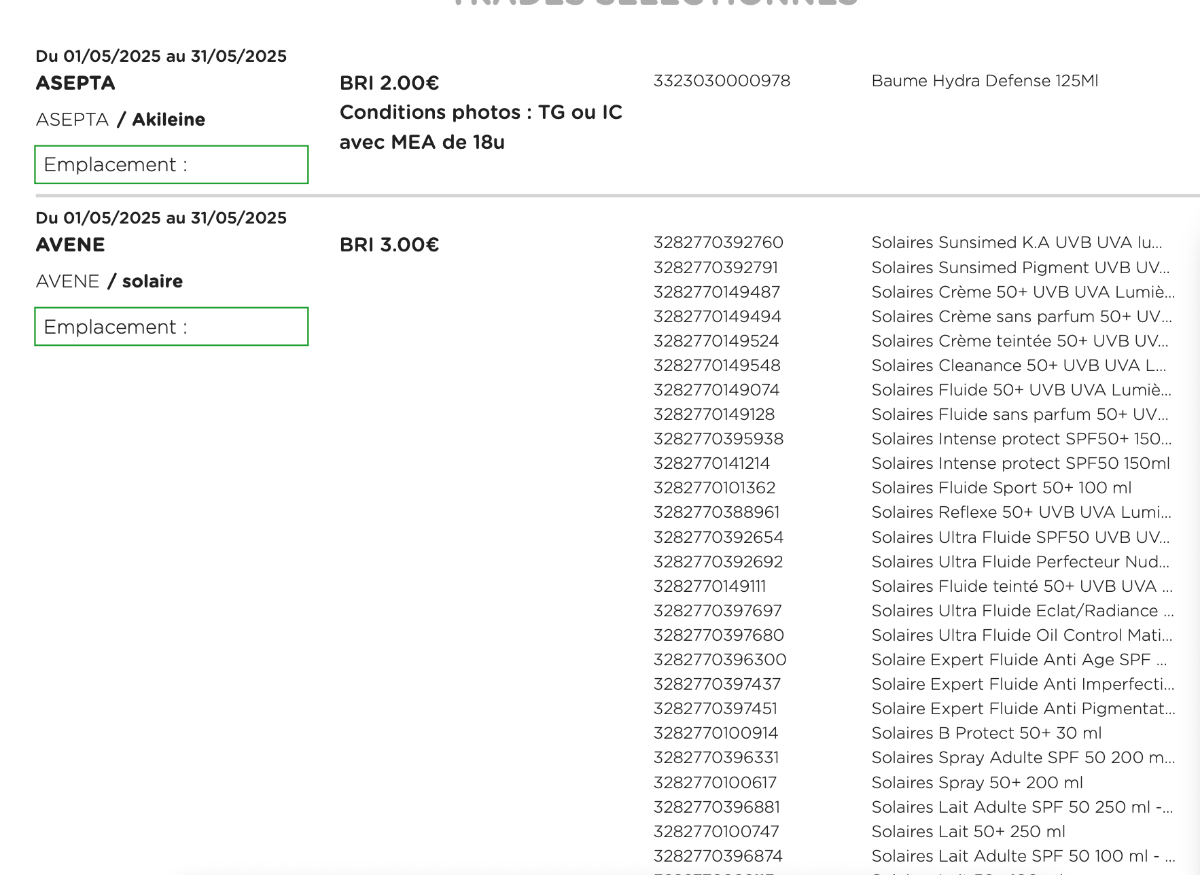The width and height of the screenshot is (1200, 875).
Task: Click 'Solaires Fluide 50+ UVB UVA Lumiè...' product
Action: tap(1021, 390)
